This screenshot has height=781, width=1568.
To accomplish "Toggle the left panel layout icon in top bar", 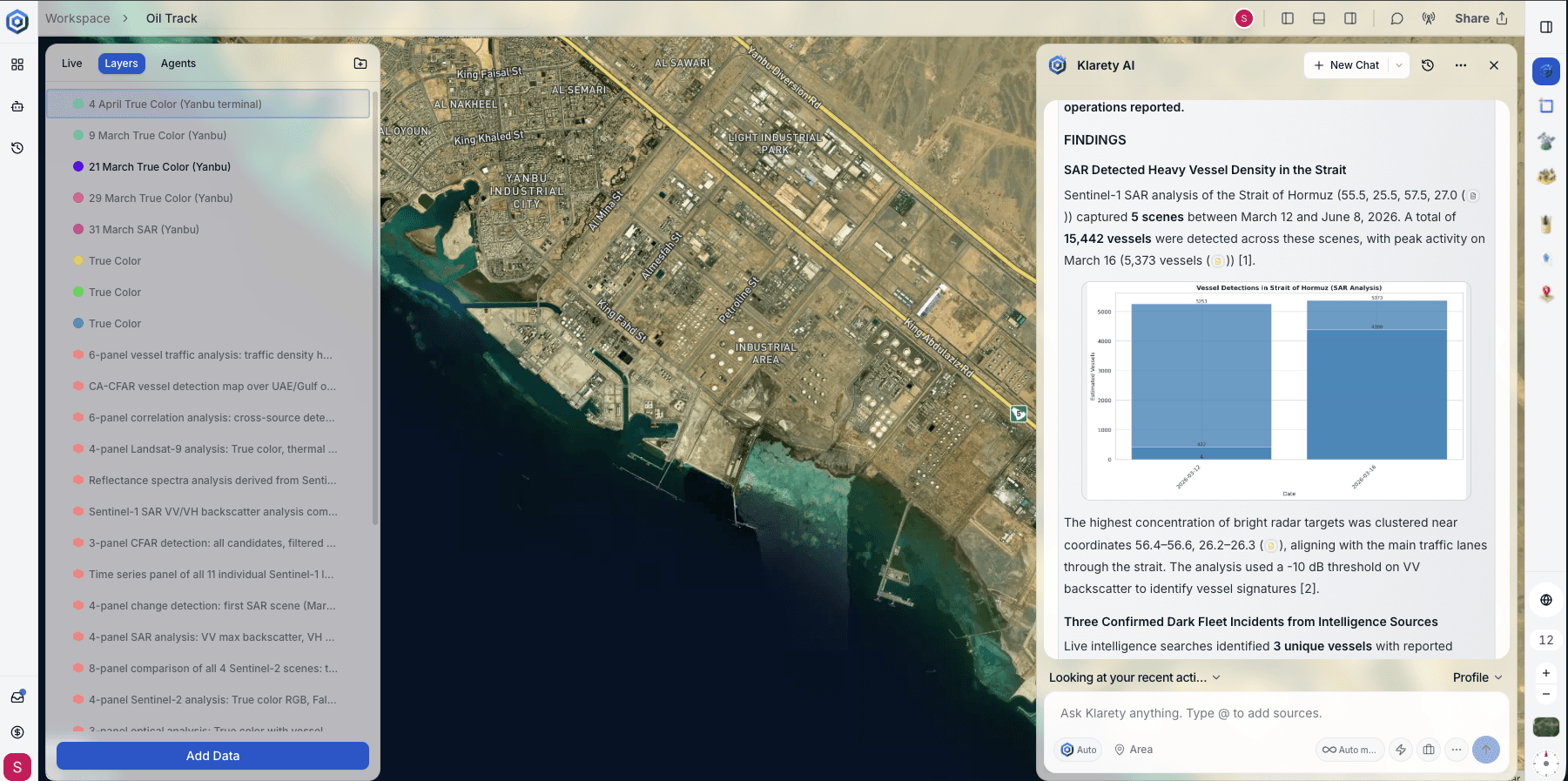I will point(1288,18).
